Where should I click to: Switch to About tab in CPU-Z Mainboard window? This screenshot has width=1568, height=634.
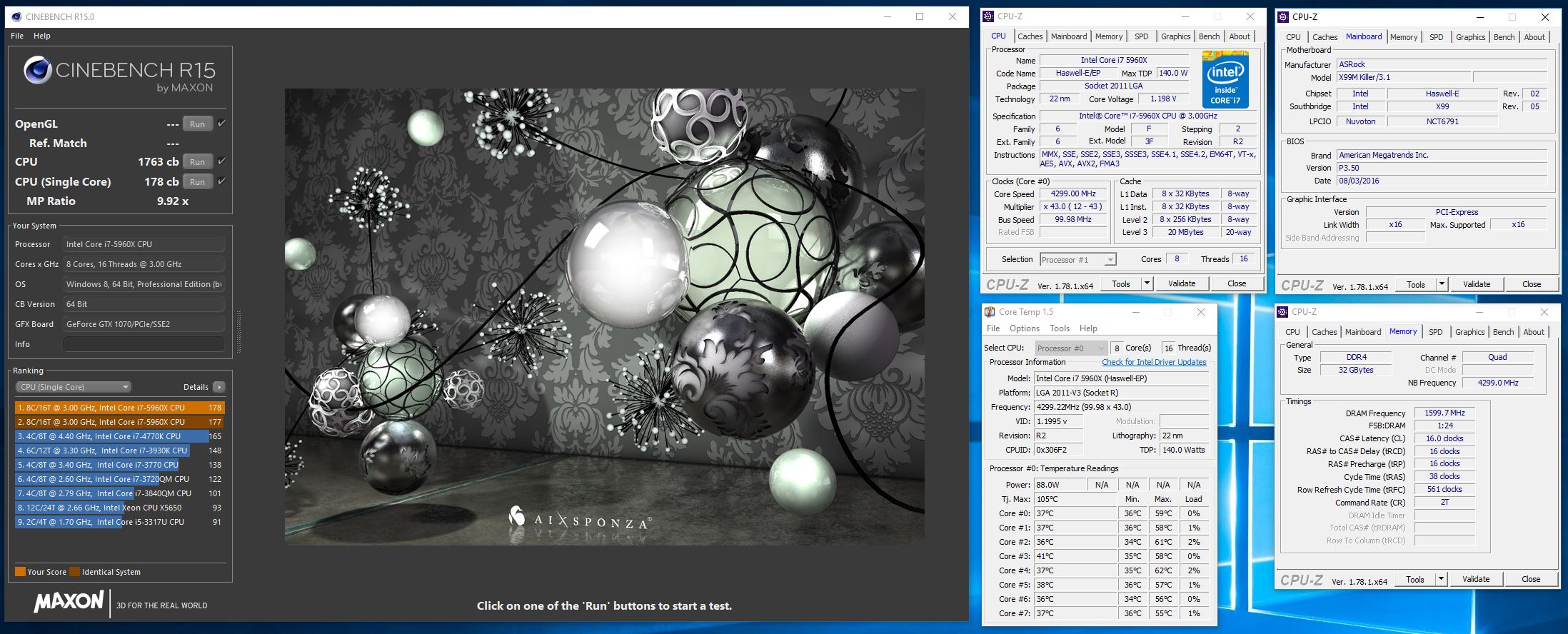pyautogui.click(x=1534, y=37)
